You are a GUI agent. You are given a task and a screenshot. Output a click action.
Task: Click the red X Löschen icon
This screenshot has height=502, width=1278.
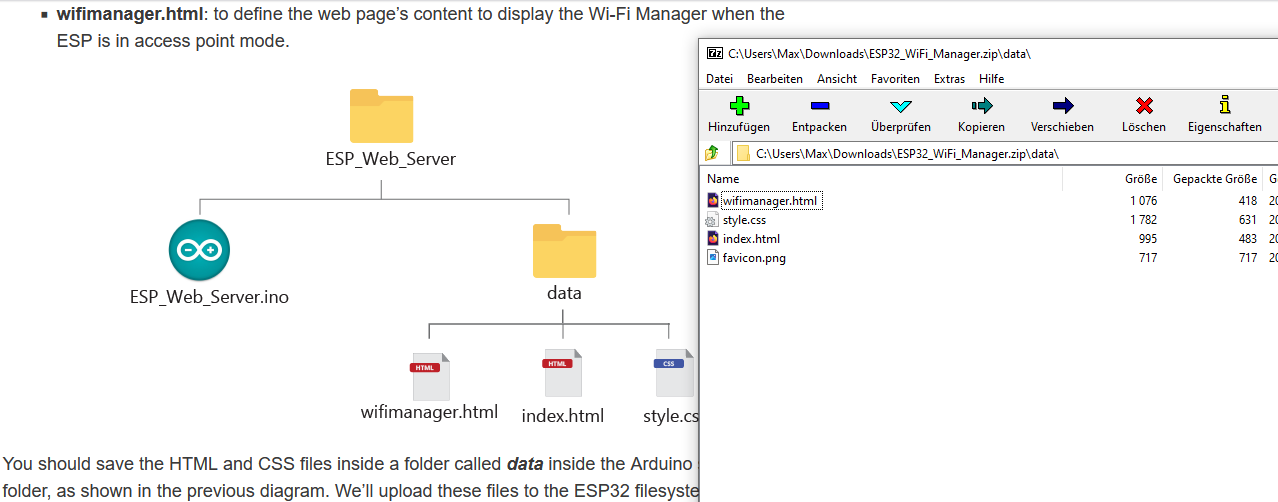1144,106
